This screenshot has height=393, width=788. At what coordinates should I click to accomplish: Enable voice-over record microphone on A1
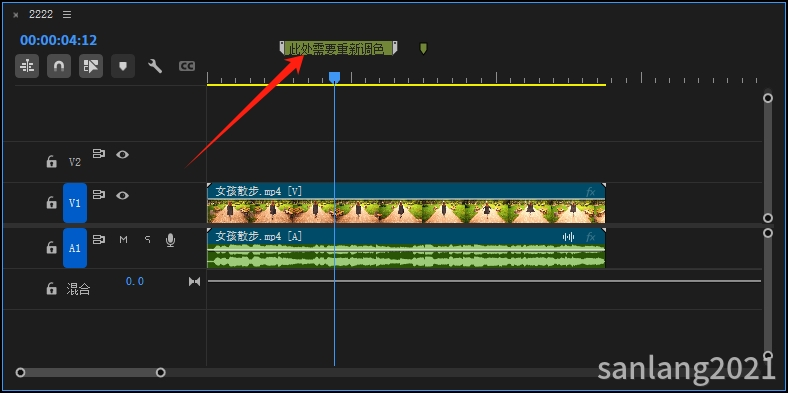(x=170, y=241)
